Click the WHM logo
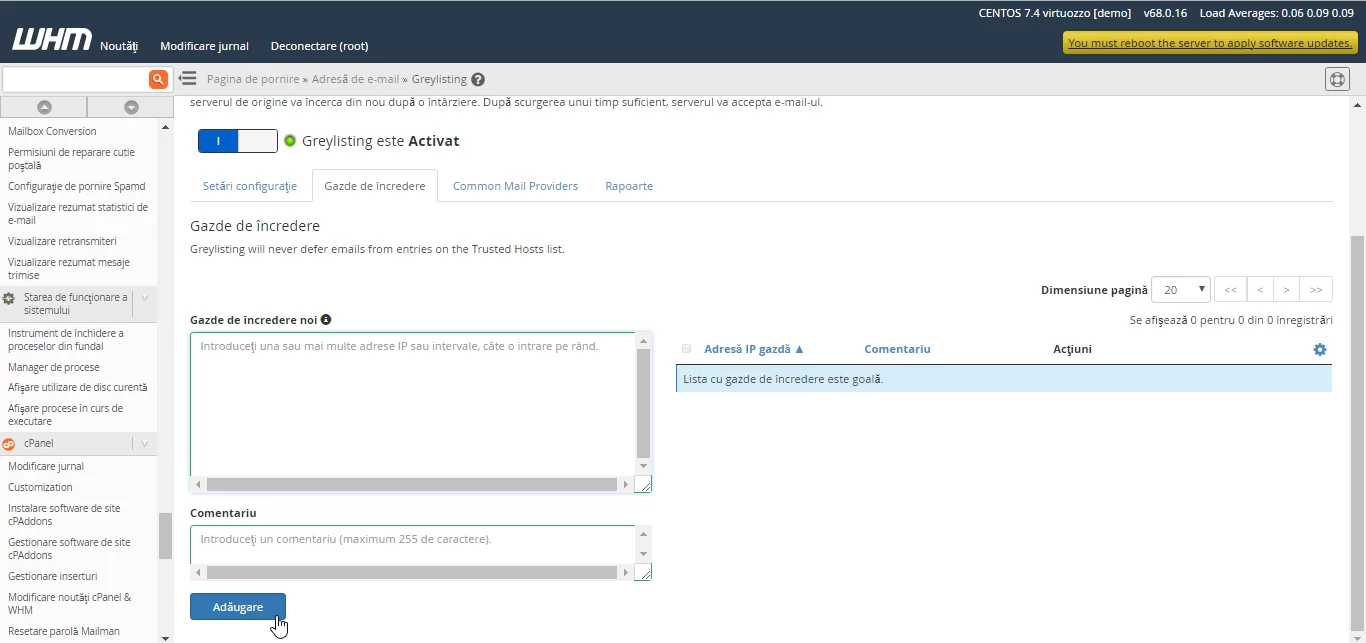1366x643 pixels. click(x=51, y=39)
